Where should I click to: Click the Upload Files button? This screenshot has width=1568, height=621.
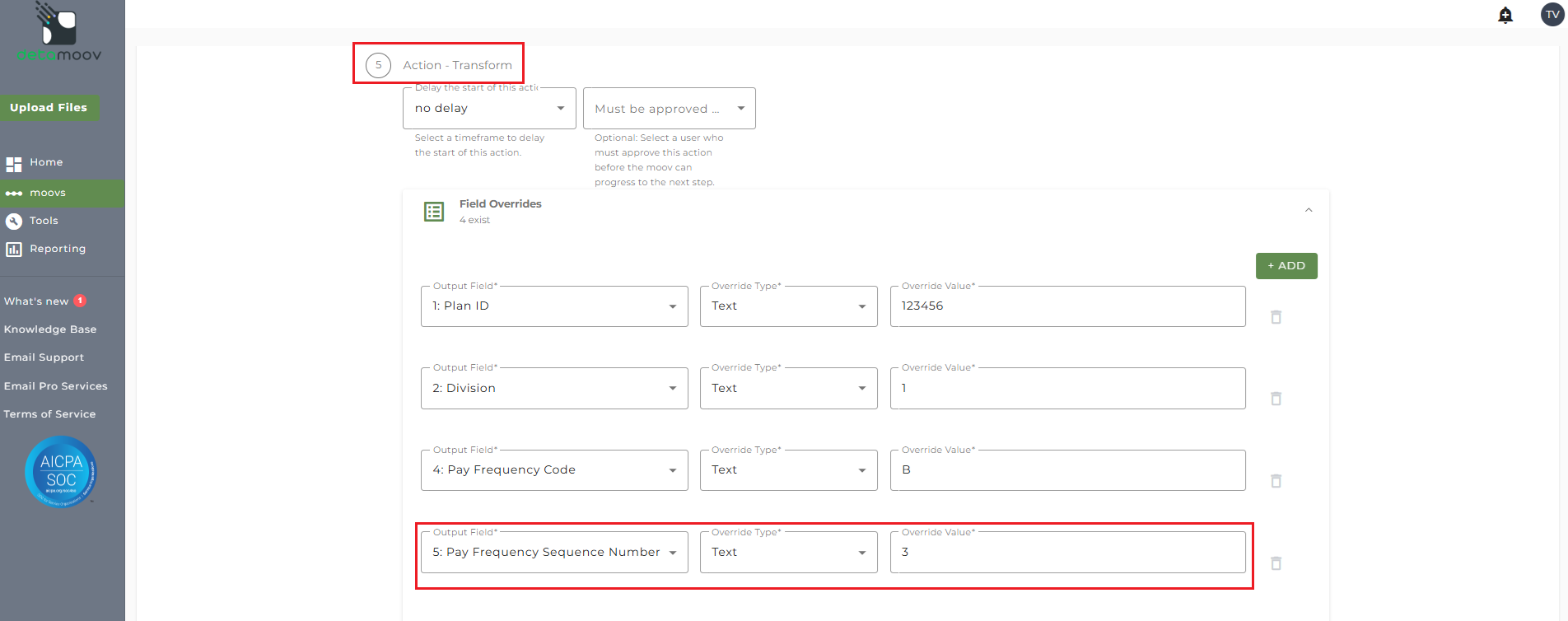(49, 108)
